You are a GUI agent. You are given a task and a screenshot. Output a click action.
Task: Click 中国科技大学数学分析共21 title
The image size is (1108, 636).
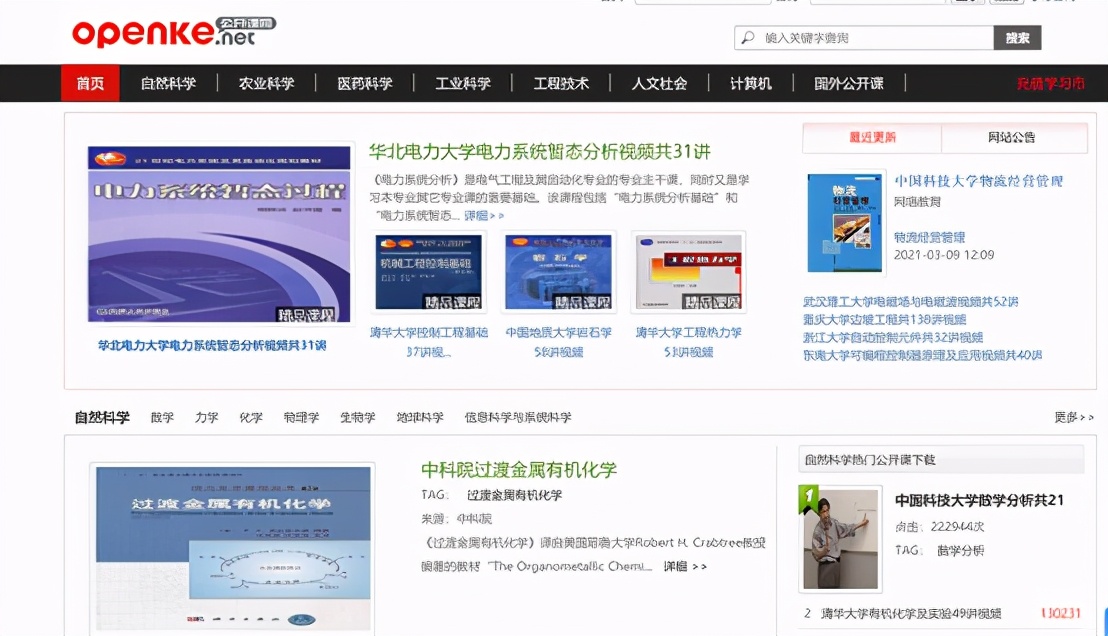979,500
